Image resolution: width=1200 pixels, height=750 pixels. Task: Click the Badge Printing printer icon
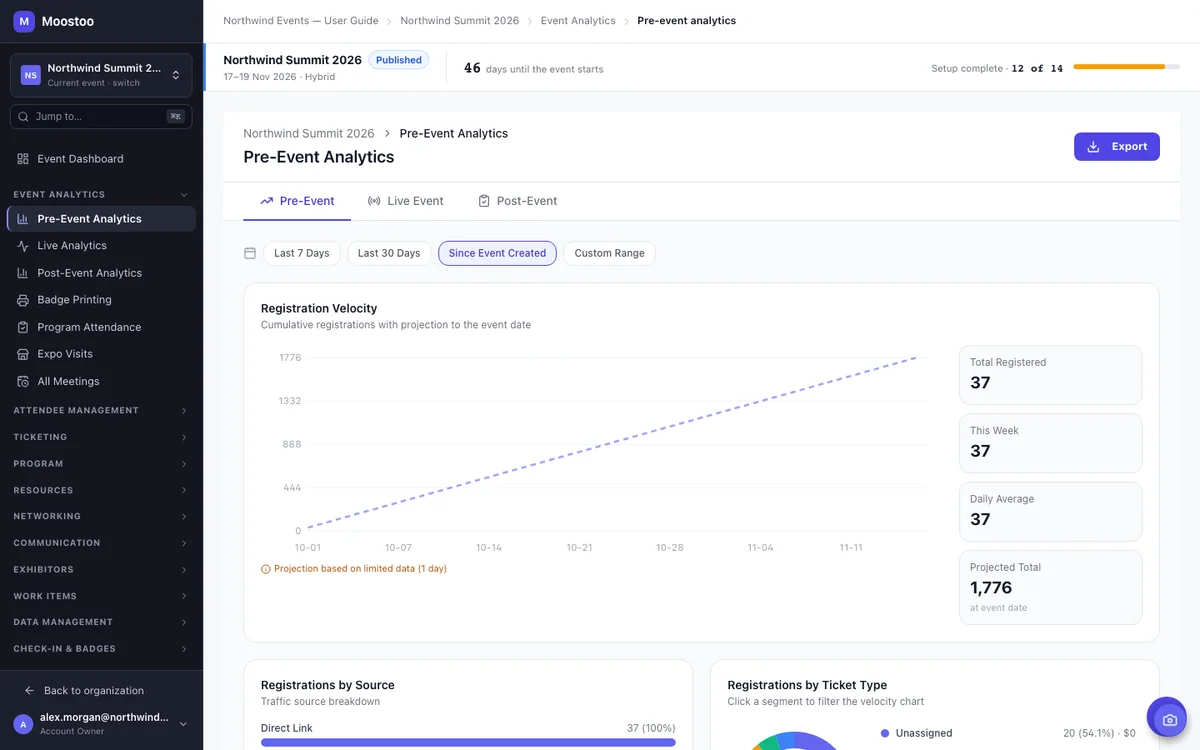pyautogui.click(x=23, y=300)
